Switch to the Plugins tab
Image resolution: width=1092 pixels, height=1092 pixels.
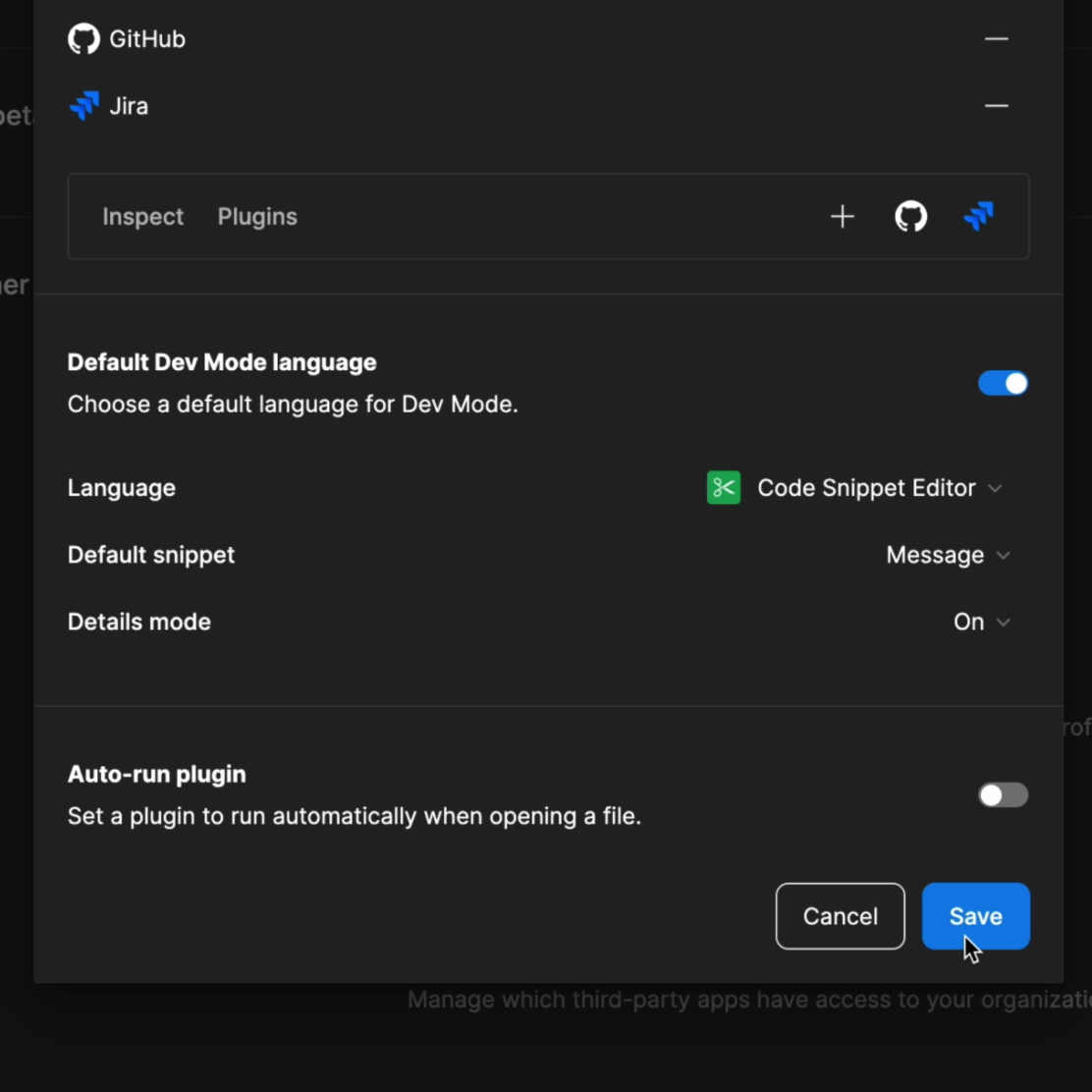[257, 217]
